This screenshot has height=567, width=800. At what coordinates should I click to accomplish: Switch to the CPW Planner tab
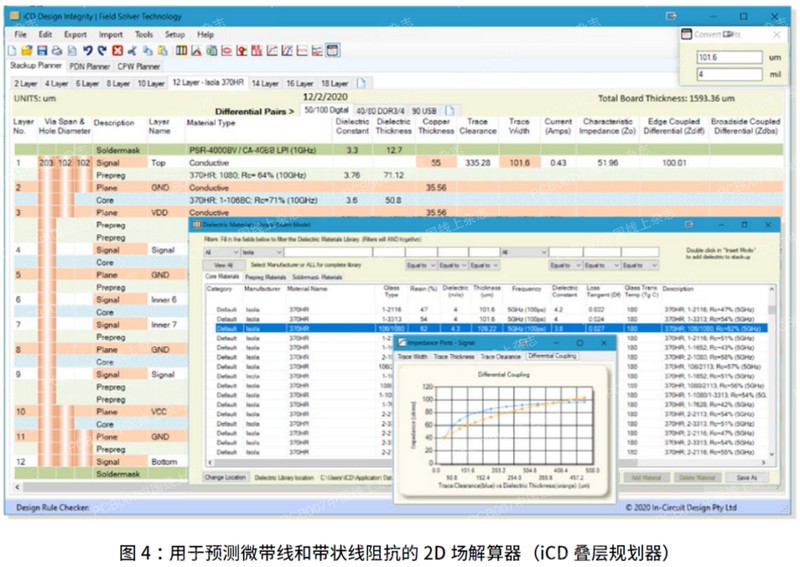click(138, 66)
